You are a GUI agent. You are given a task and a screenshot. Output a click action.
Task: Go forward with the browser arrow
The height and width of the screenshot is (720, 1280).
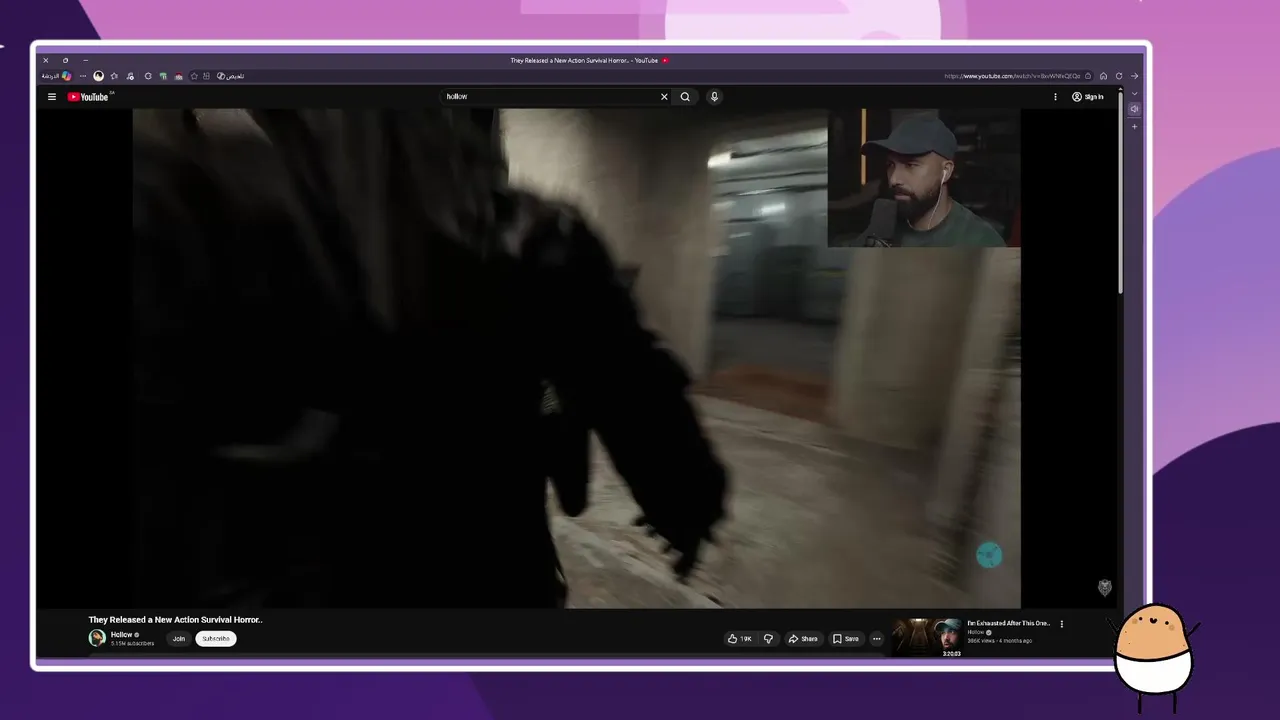(x=1134, y=76)
